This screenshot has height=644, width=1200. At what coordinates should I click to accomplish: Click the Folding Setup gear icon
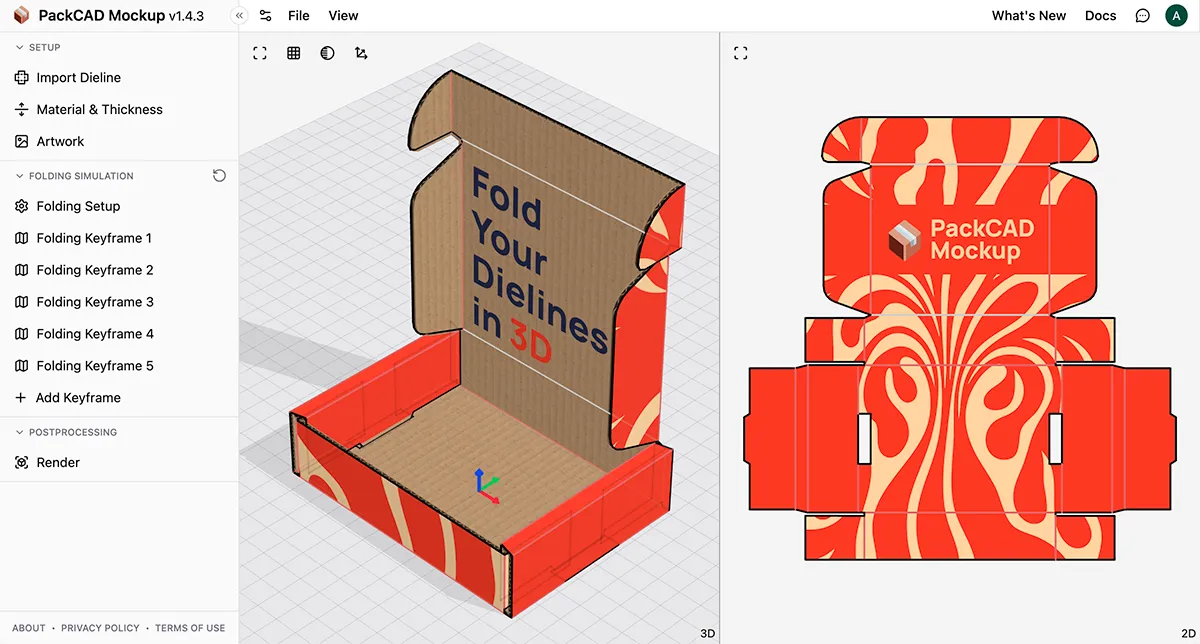click(22, 206)
